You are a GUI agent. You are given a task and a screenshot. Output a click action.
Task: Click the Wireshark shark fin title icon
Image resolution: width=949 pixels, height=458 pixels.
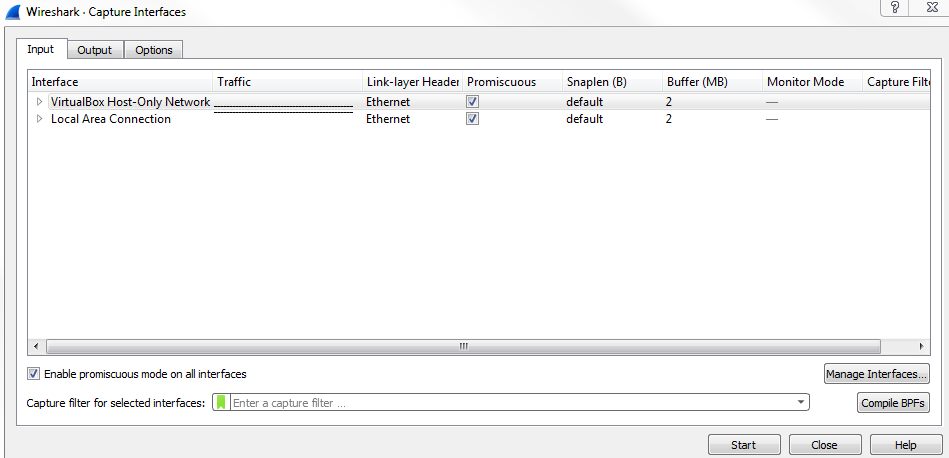tap(13, 11)
